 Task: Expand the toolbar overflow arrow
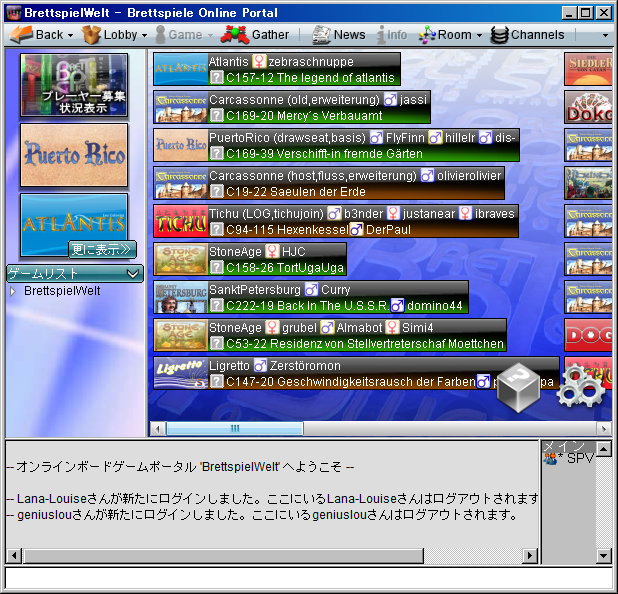click(605, 35)
